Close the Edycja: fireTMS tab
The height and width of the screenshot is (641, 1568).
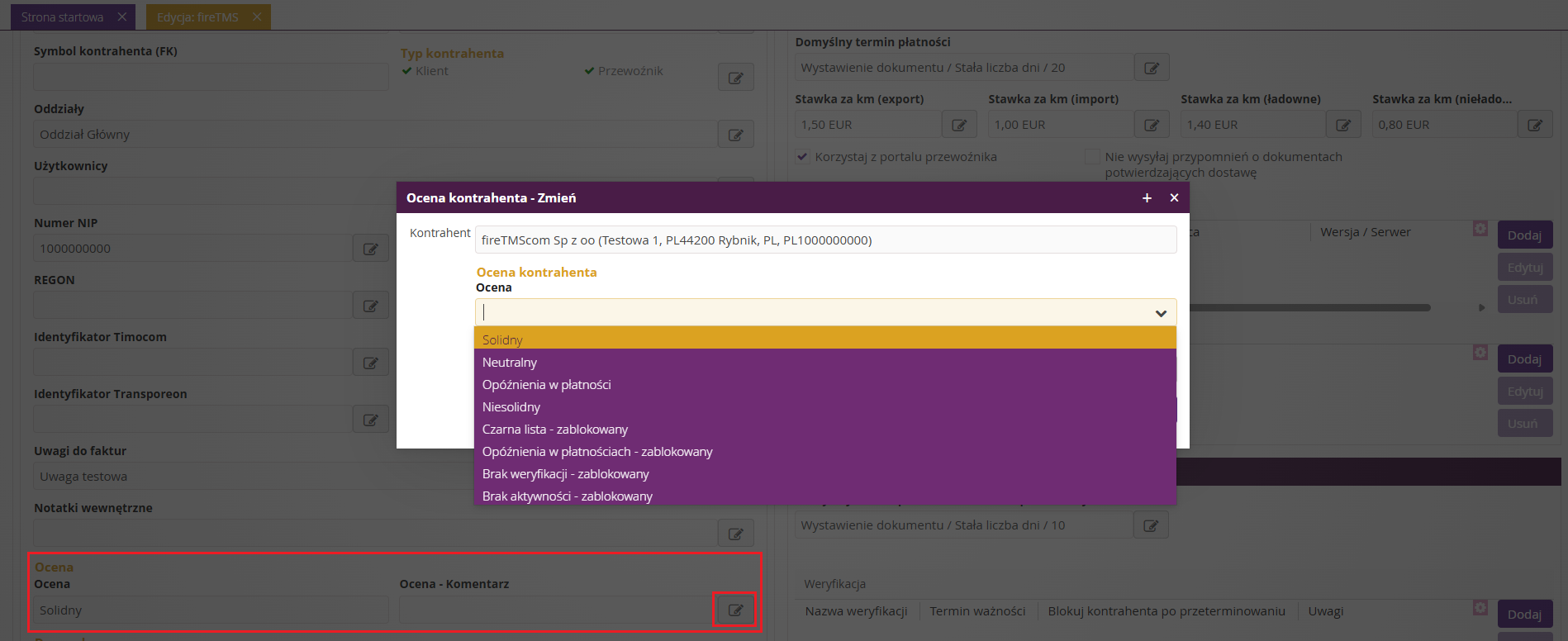click(257, 17)
